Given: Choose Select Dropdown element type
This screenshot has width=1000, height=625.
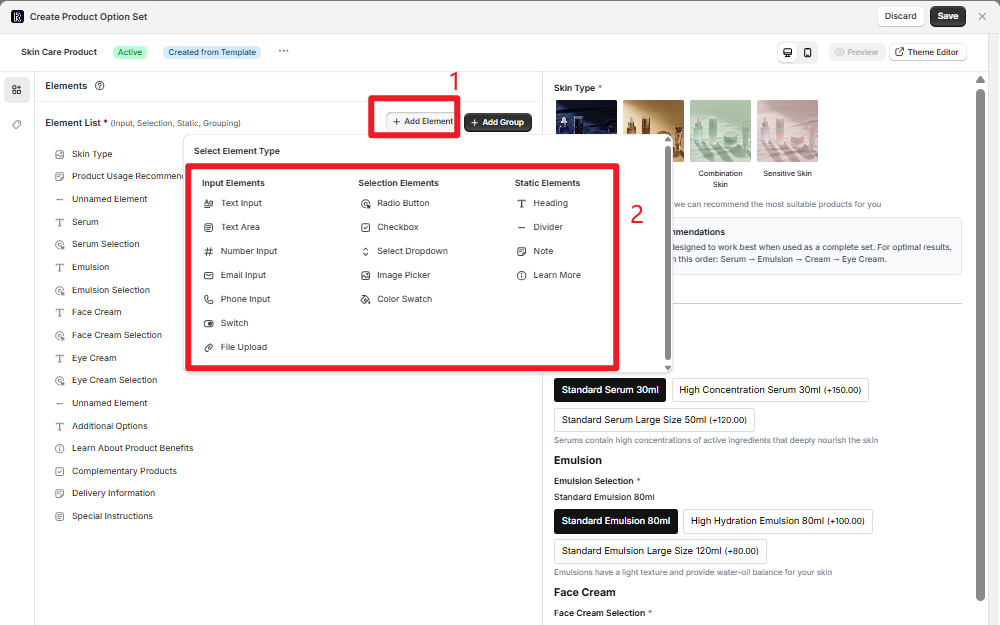Looking at the screenshot, I should click(x=411, y=251).
